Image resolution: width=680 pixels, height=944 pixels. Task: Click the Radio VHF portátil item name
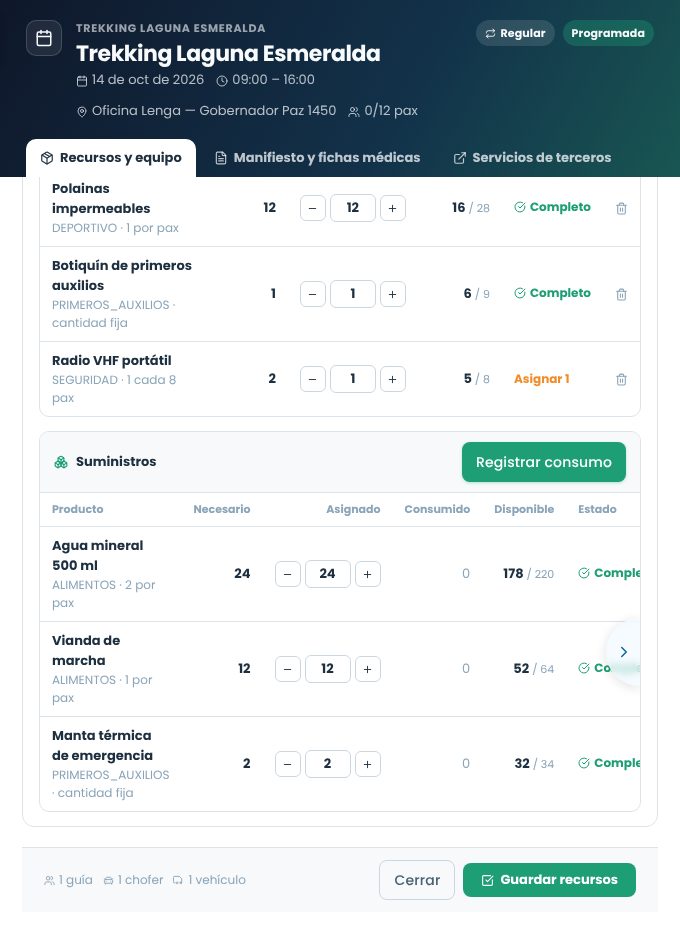pyautogui.click(x=111, y=361)
